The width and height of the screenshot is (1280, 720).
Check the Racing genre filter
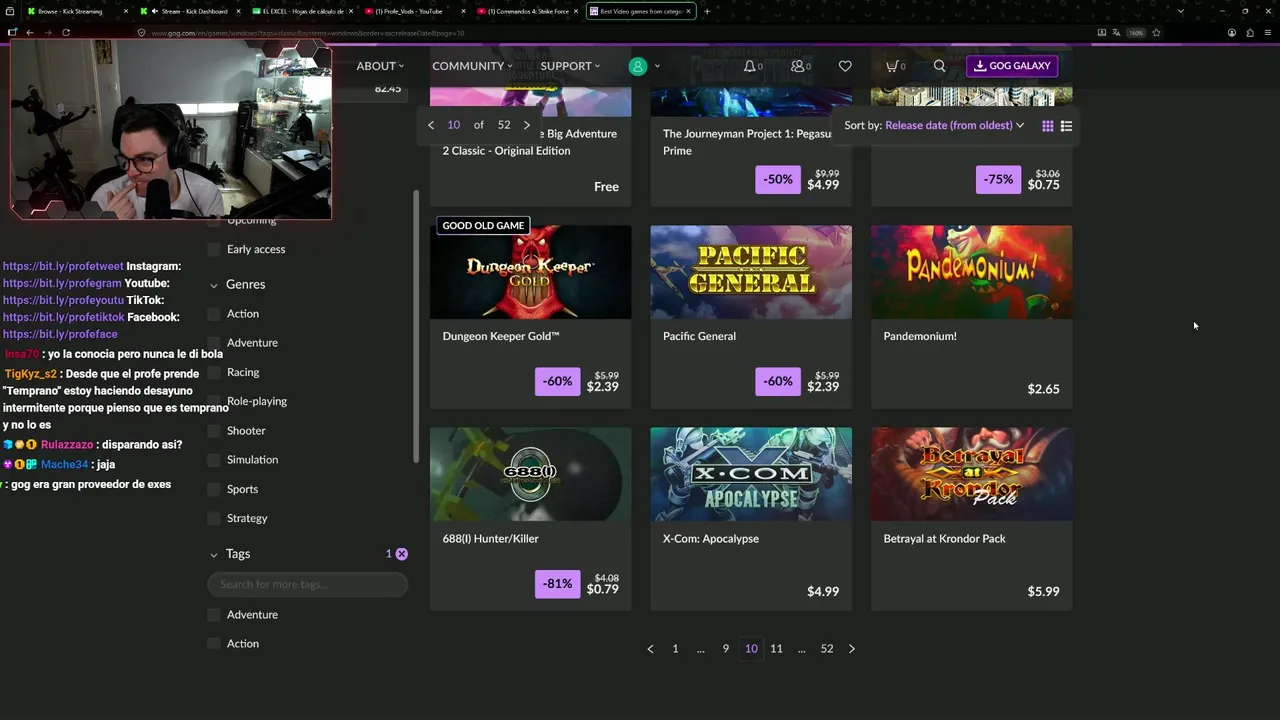[x=214, y=372]
